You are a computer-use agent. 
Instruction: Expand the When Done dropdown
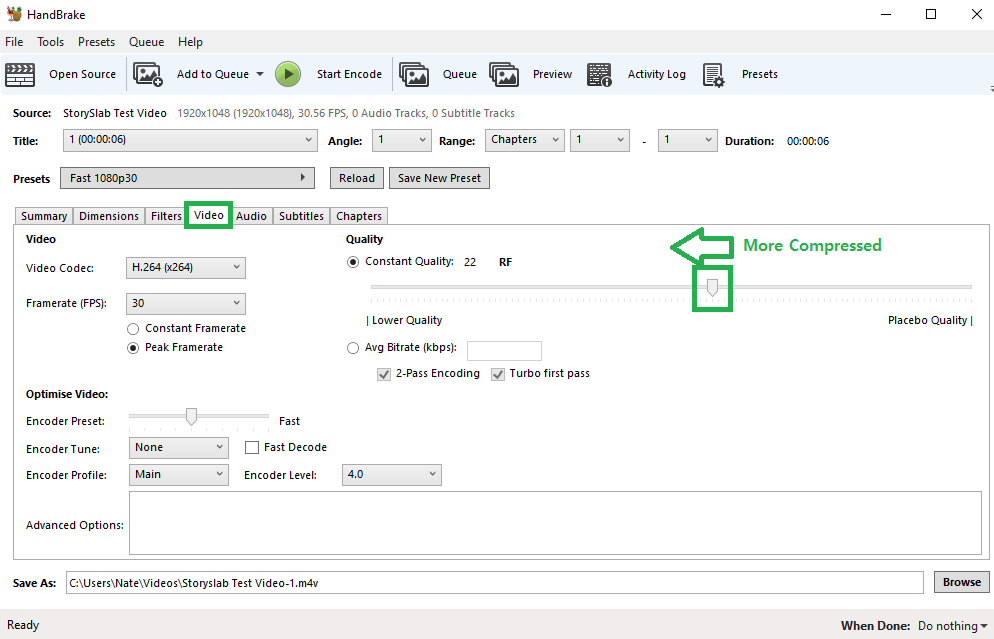click(x=952, y=626)
